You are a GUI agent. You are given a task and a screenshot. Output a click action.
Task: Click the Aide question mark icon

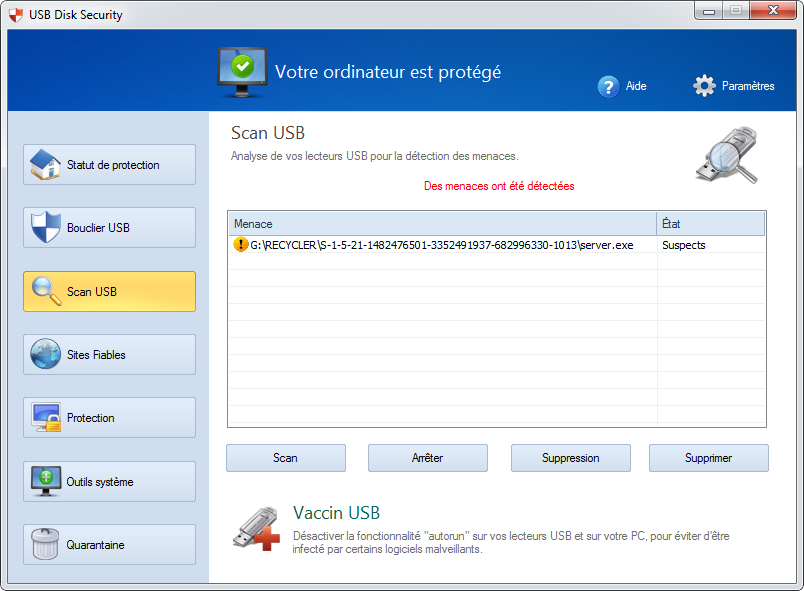608,86
